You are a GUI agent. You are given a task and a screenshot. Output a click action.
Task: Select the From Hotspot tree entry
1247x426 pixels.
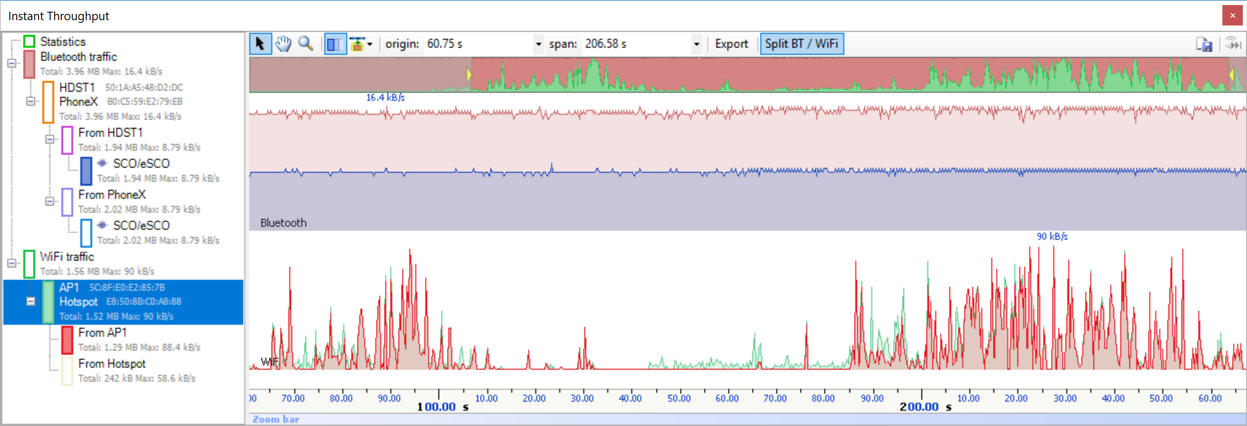pos(111,363)
